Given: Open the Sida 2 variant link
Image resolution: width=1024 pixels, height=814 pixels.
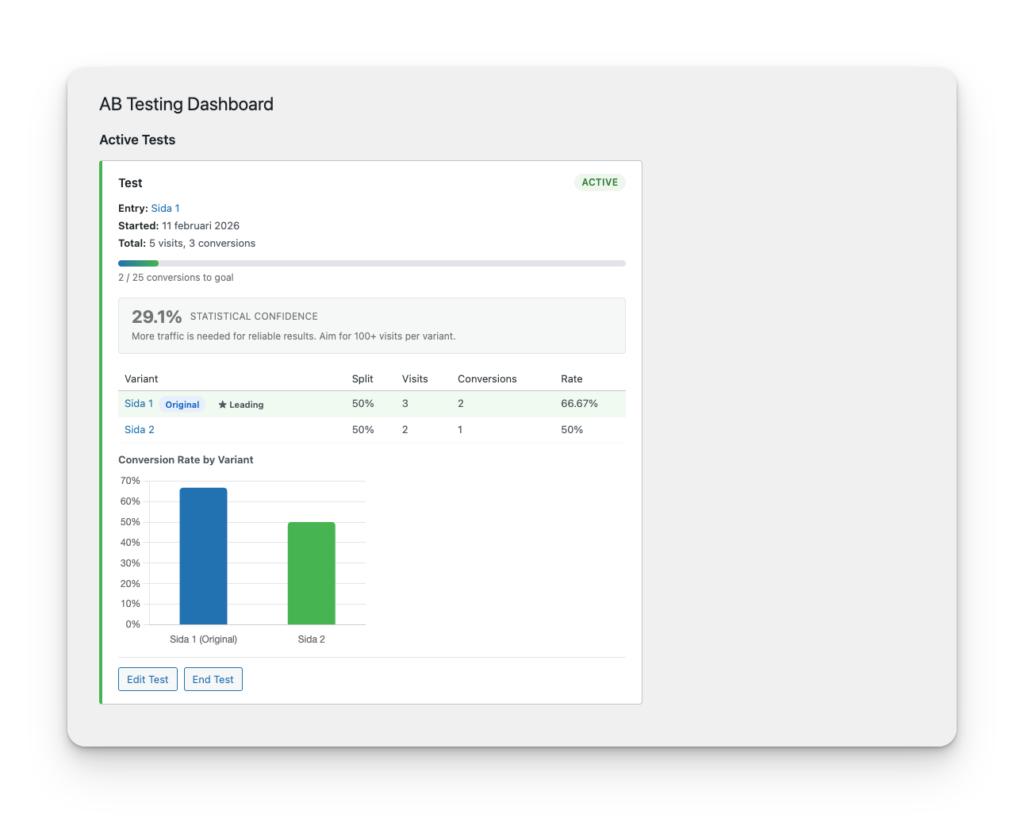Looking at the screenshot, I should (x=138, y=429).
